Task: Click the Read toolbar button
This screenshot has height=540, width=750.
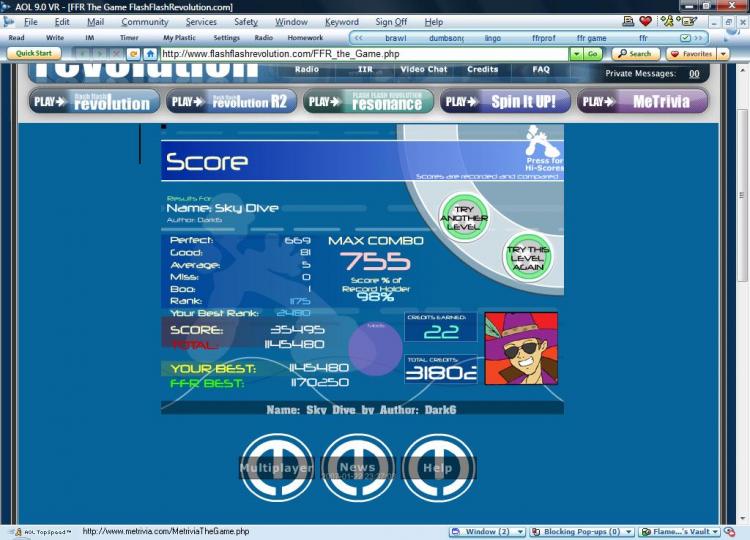Action: [16, 37]
